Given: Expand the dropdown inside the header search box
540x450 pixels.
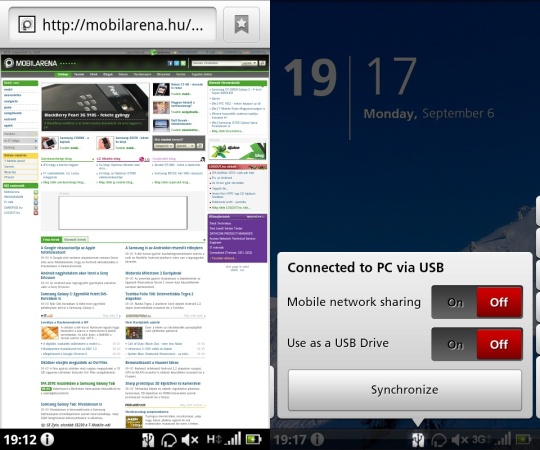Looking at the screenshot, I should 249,63.
